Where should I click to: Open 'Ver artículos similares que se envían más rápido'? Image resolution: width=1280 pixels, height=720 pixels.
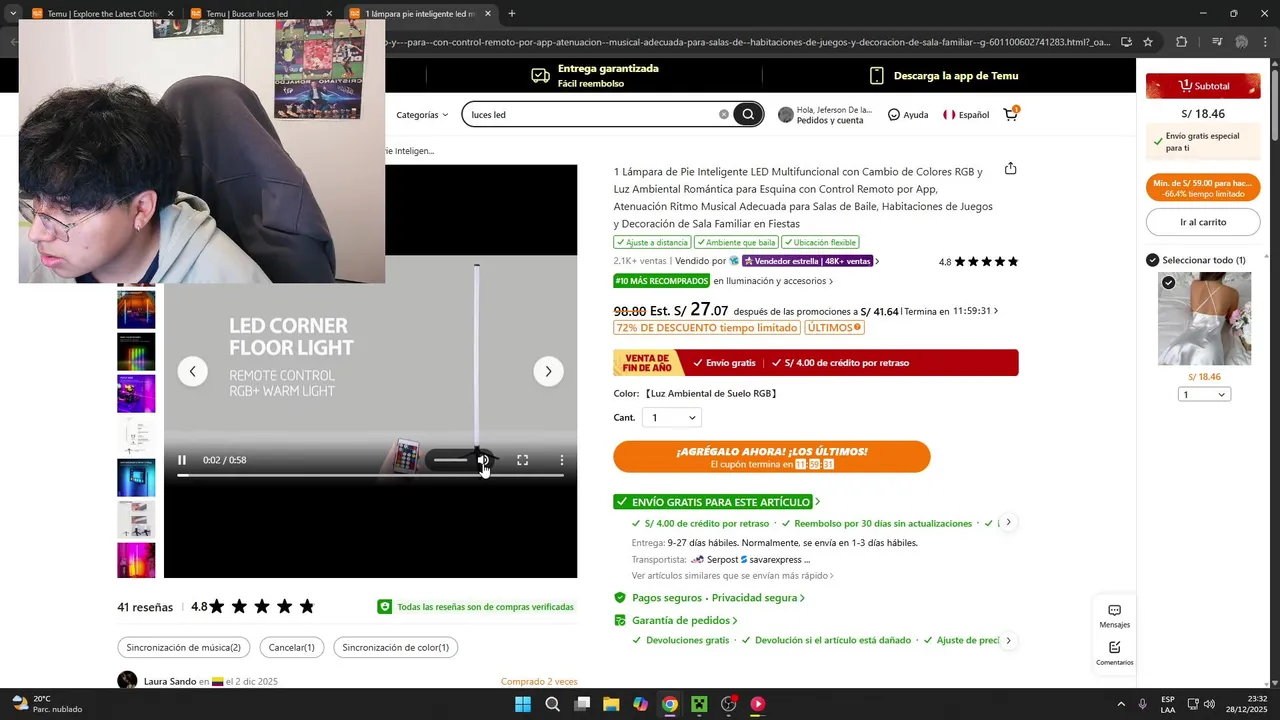(x=732, y=575)
